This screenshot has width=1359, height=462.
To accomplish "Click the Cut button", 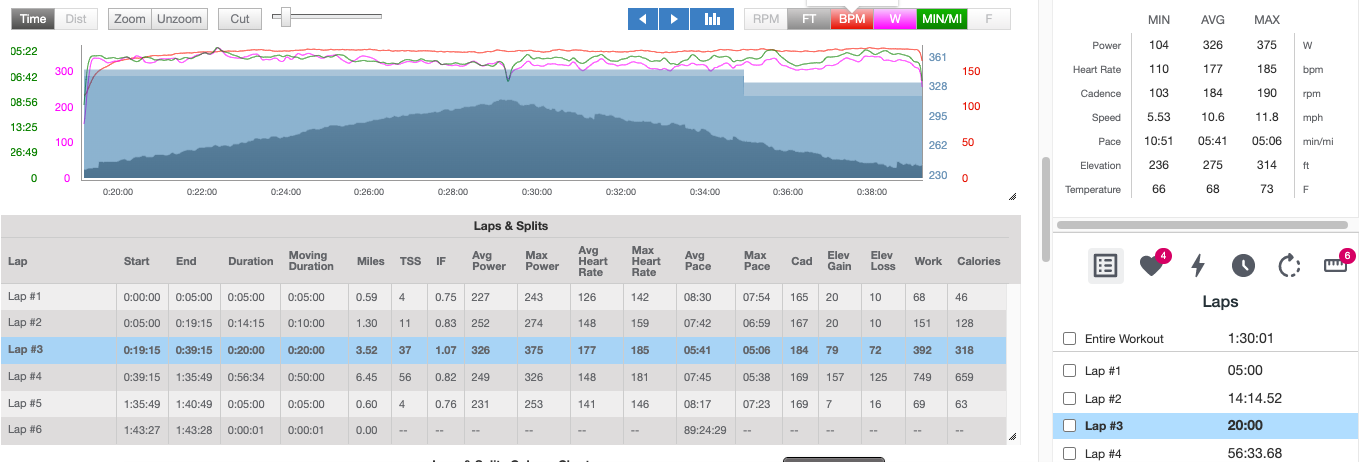I will [240, 19].
